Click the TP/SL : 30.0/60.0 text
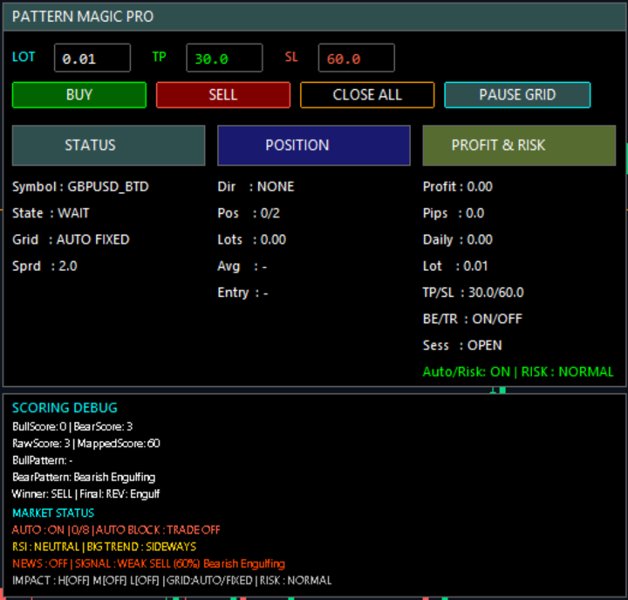This screenshot has height=600, width=628. click(x=473, y=292)
